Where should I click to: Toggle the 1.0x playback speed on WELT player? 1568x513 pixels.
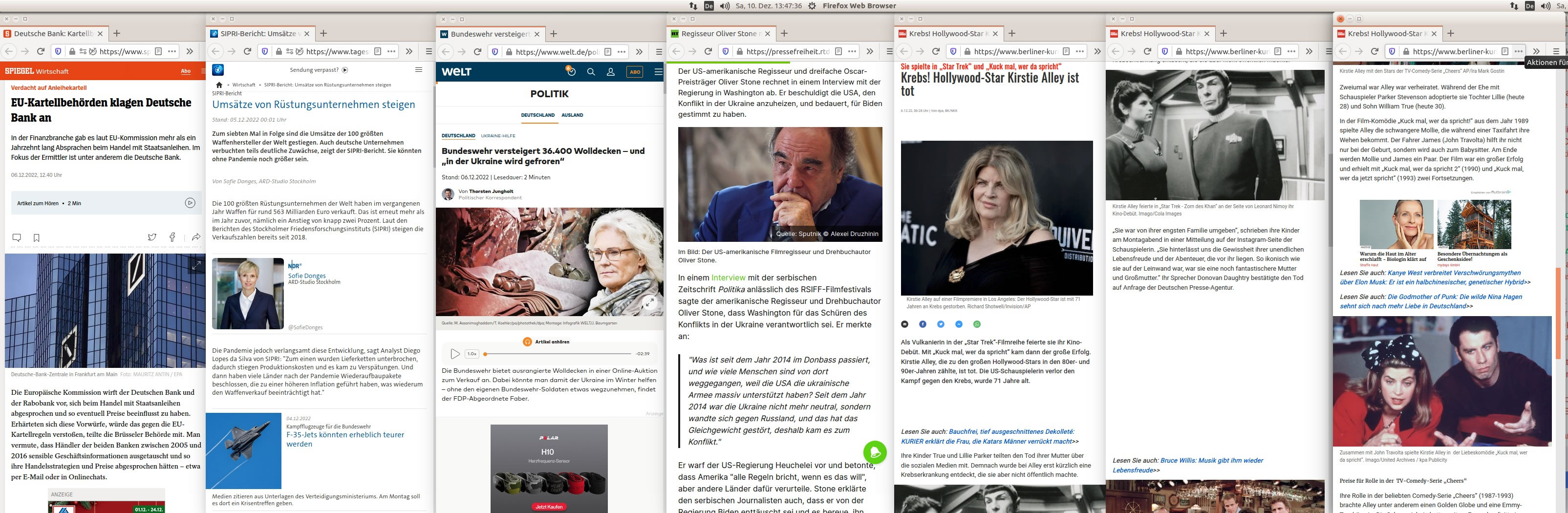472,354
